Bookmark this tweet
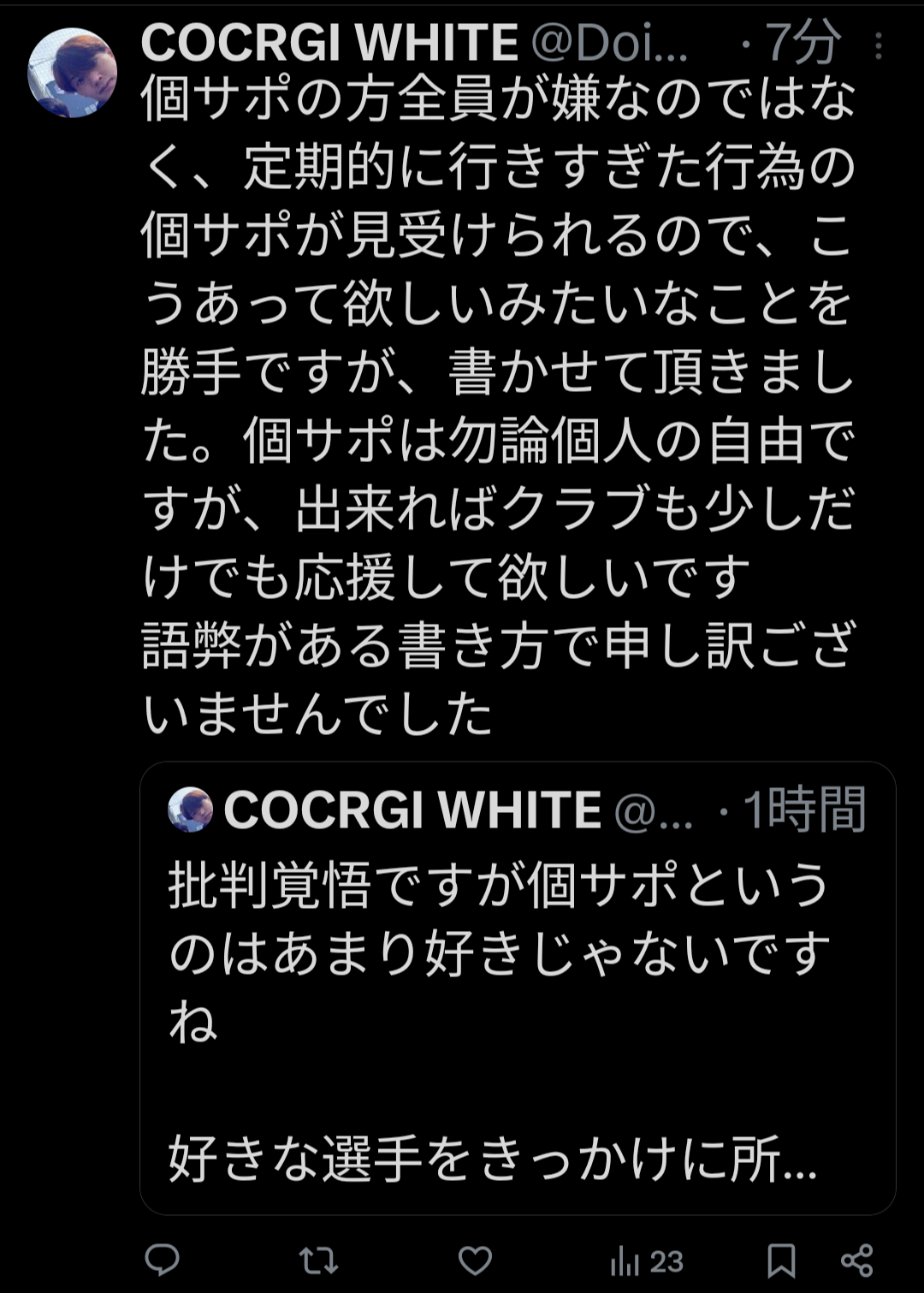This screenshot has height=1293, width=924. pyautogui.click(x=781, y=1260)
